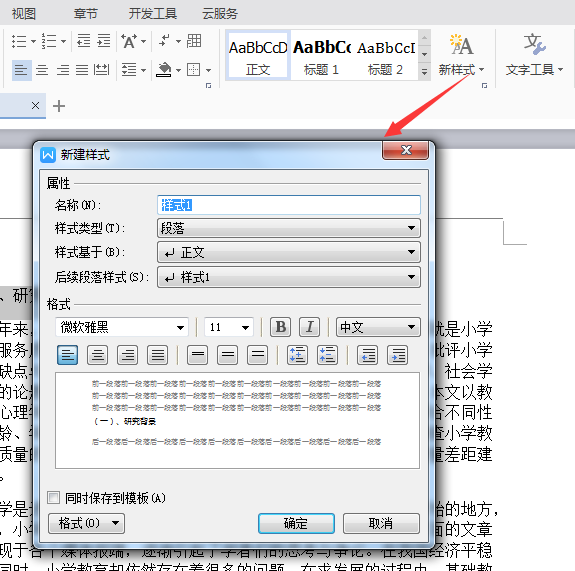This screenshot has height=571, width=575.
Task: Set single line spacing in dialog
Action: (x=197, y=355)
